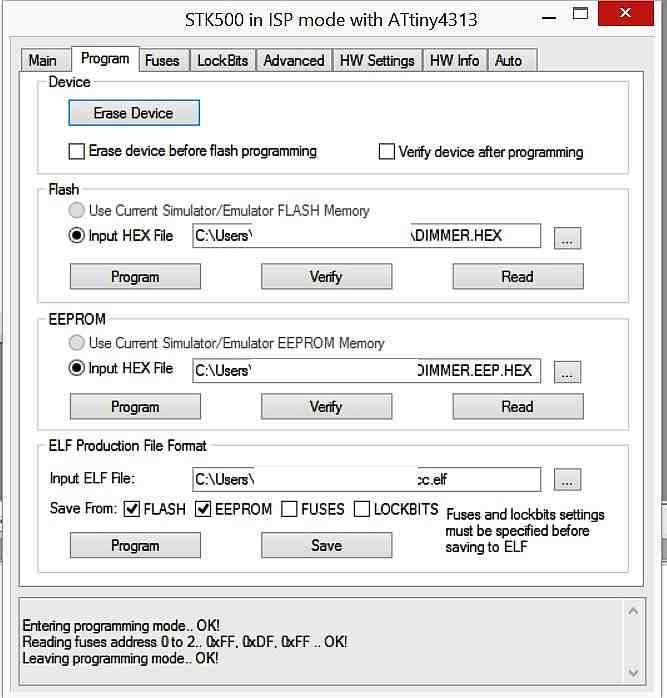This screenshot has width=667, height=698.
Task: Save the ELF production file
Action: [x=326, y=545]
